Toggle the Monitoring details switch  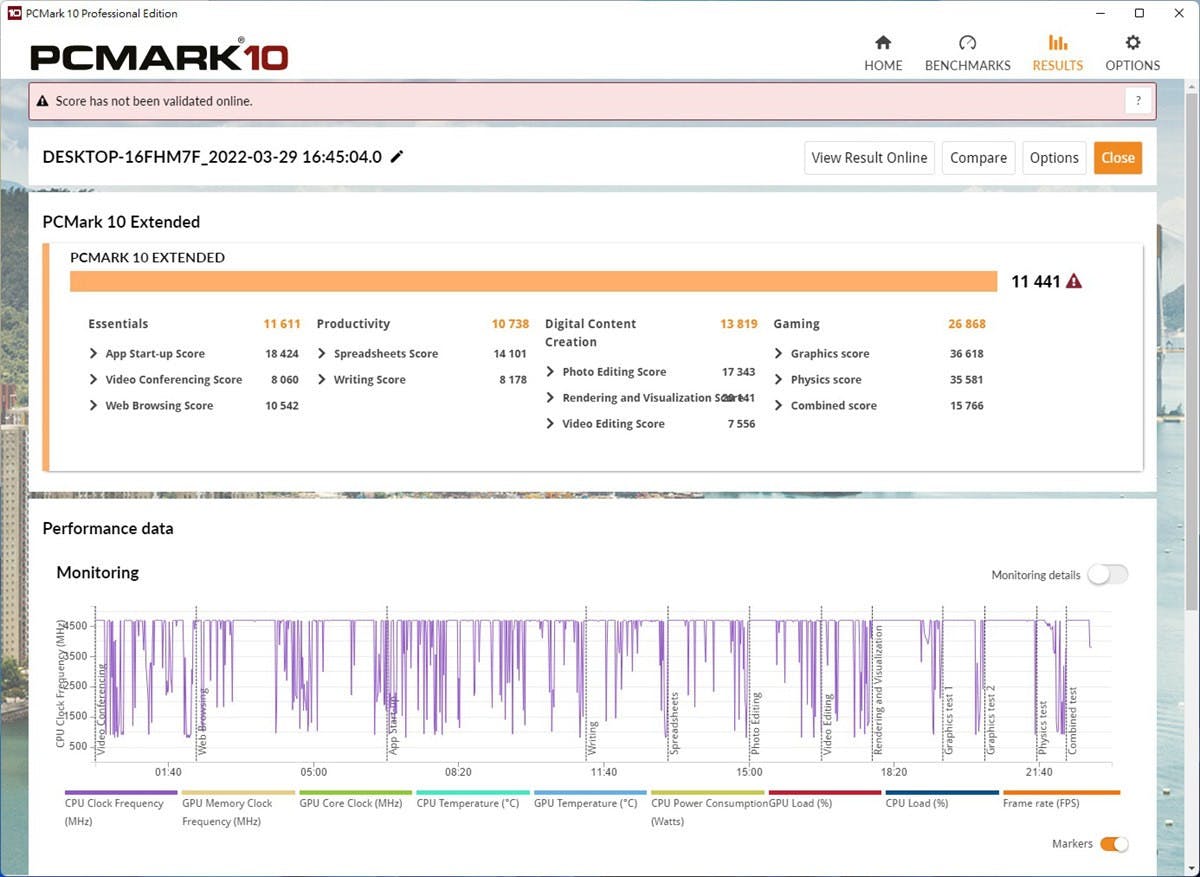1108,574
